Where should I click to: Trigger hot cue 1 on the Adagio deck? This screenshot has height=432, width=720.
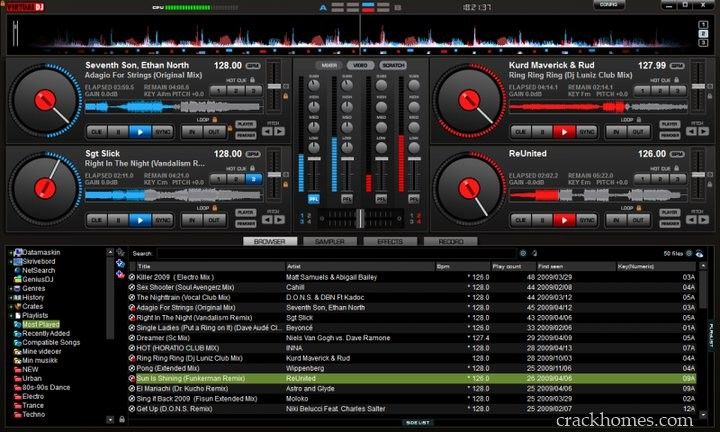point(219,91)
